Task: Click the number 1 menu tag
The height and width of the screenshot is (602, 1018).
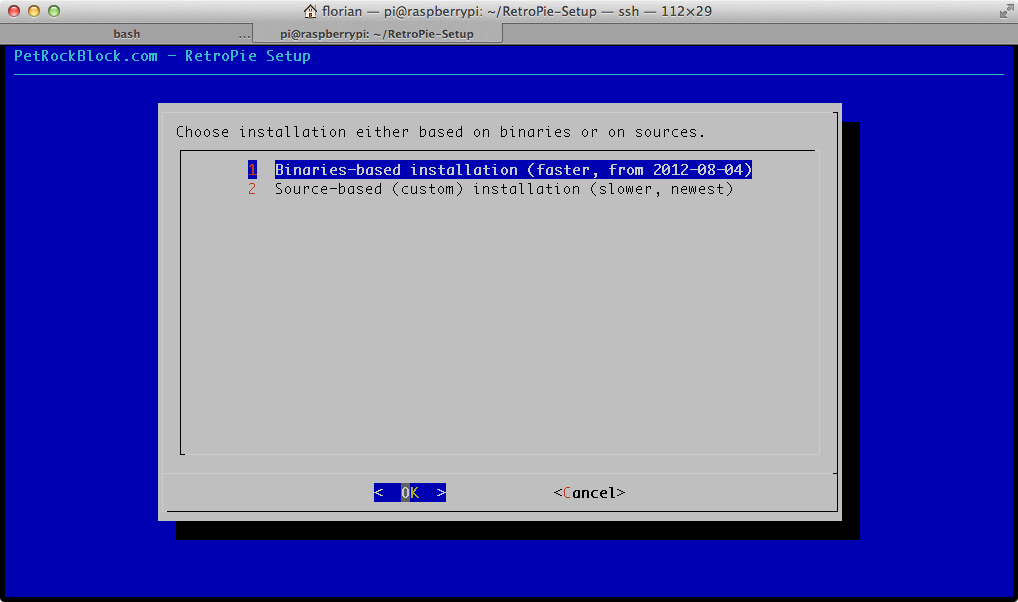Action: tap(252, 170)
